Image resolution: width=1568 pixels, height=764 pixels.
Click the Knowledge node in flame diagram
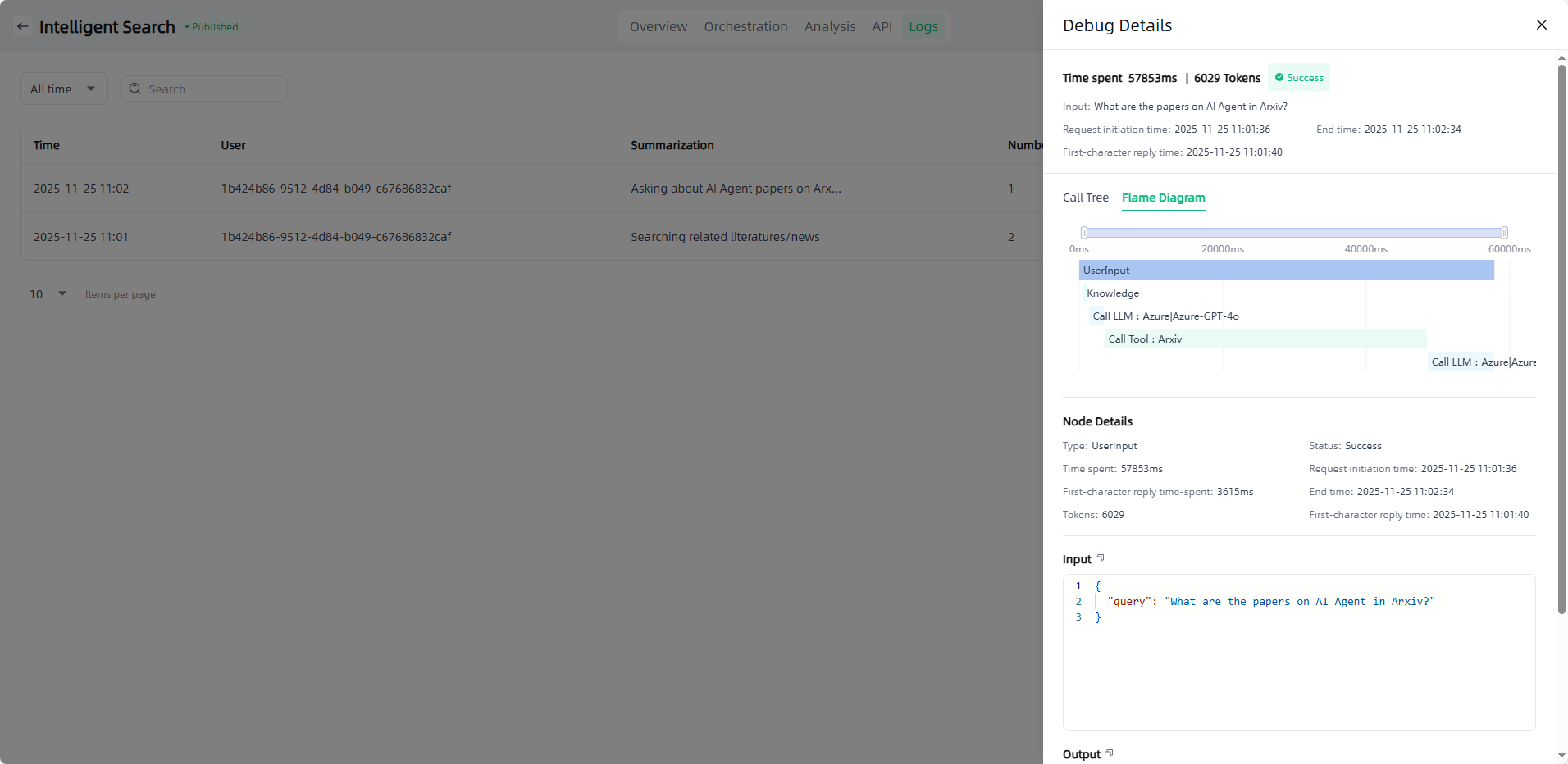click(x=1112, y=293)
